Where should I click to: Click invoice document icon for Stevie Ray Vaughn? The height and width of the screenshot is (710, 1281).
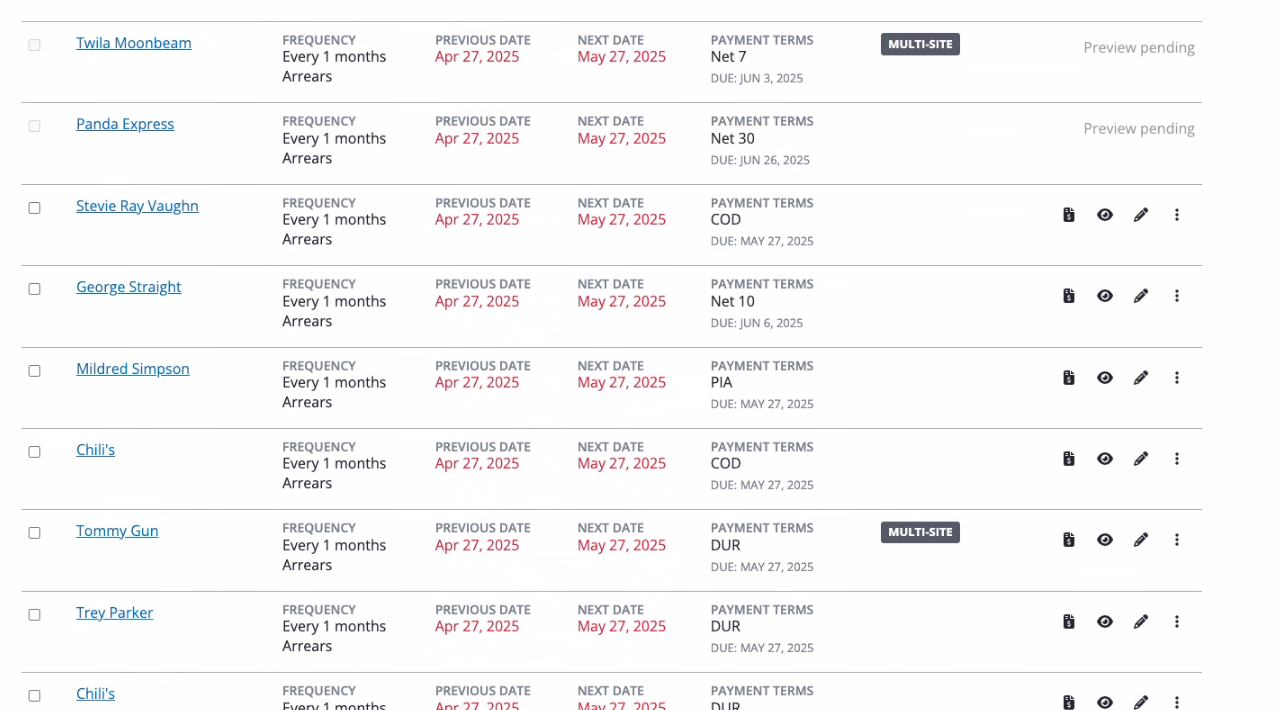1069,215
